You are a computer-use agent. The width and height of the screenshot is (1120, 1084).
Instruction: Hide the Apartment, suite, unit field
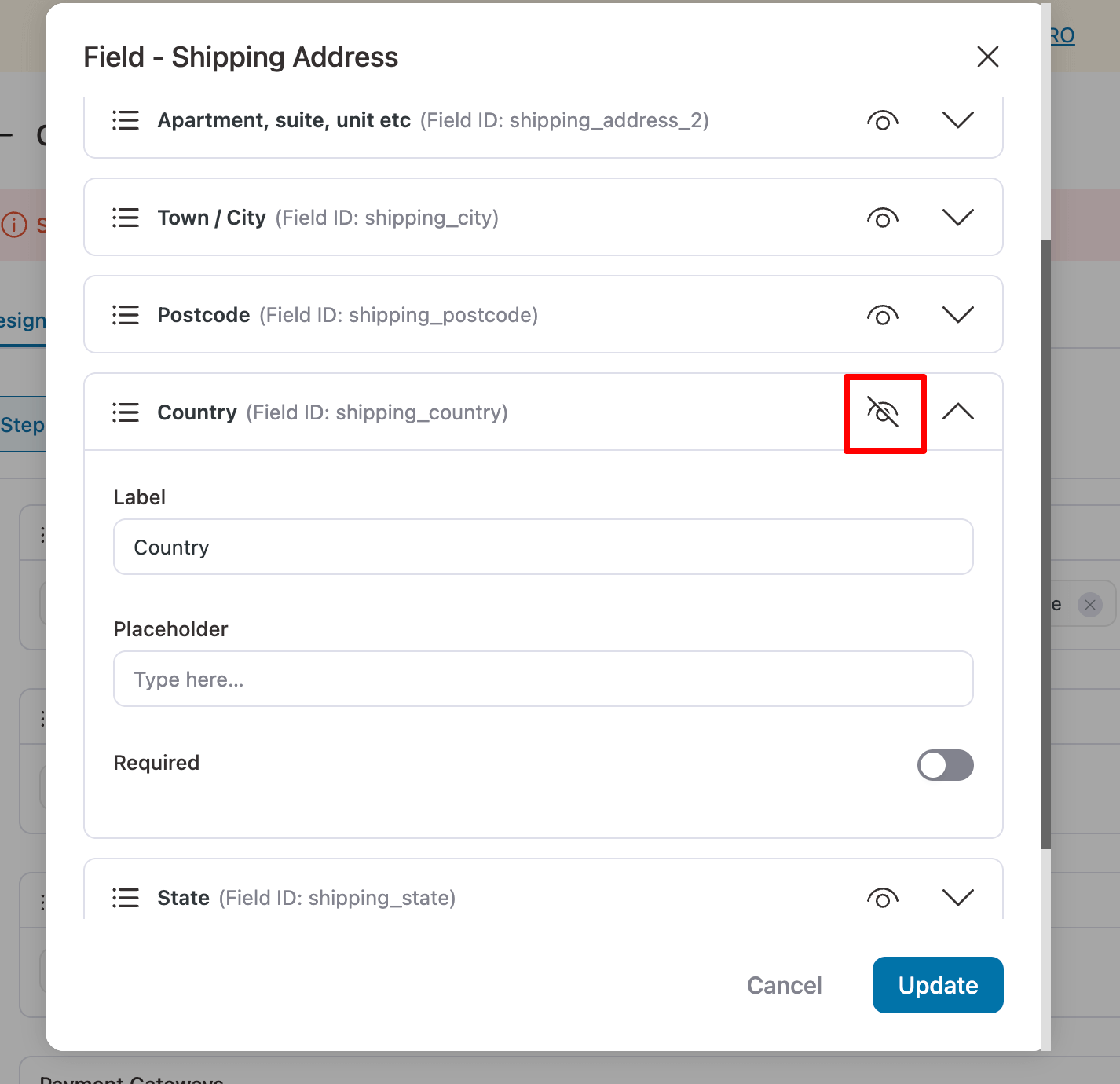[x=883, y=120]
